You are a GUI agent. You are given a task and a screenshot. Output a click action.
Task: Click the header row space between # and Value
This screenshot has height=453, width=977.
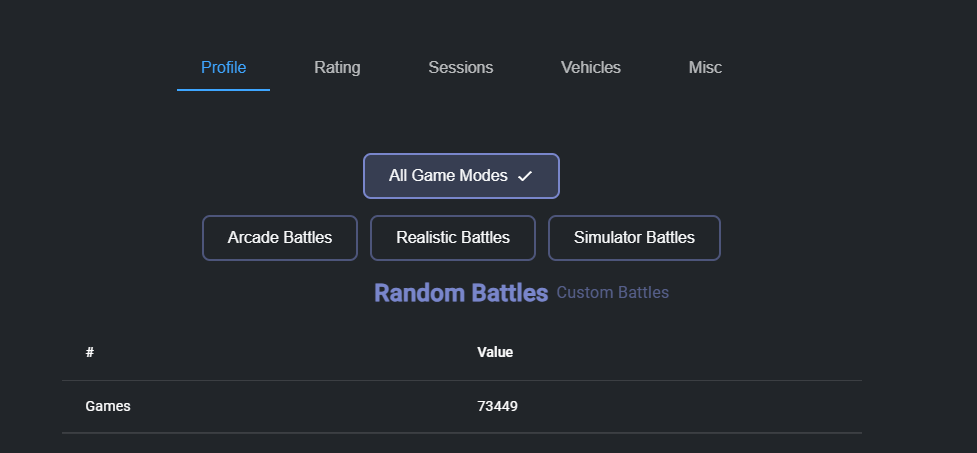[285, 352]
